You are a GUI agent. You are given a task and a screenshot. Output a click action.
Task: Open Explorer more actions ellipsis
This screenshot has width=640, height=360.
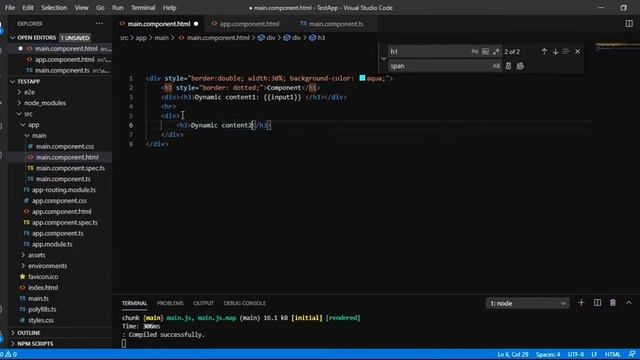coord(99,24)
